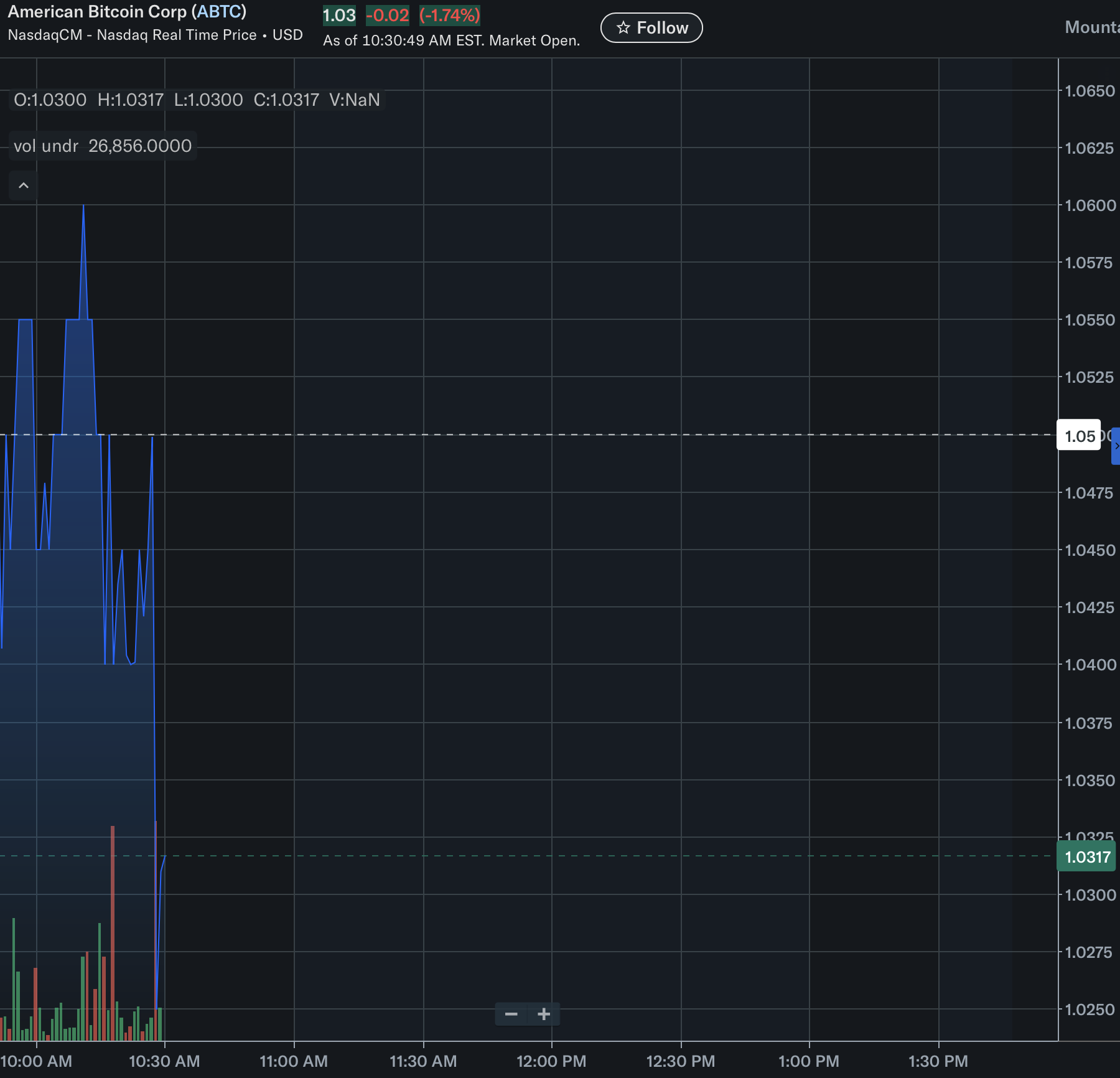Click the 1.0600 price axis label
The height and width of the screenshot is (1078, 1120).
coord(1090,205)
